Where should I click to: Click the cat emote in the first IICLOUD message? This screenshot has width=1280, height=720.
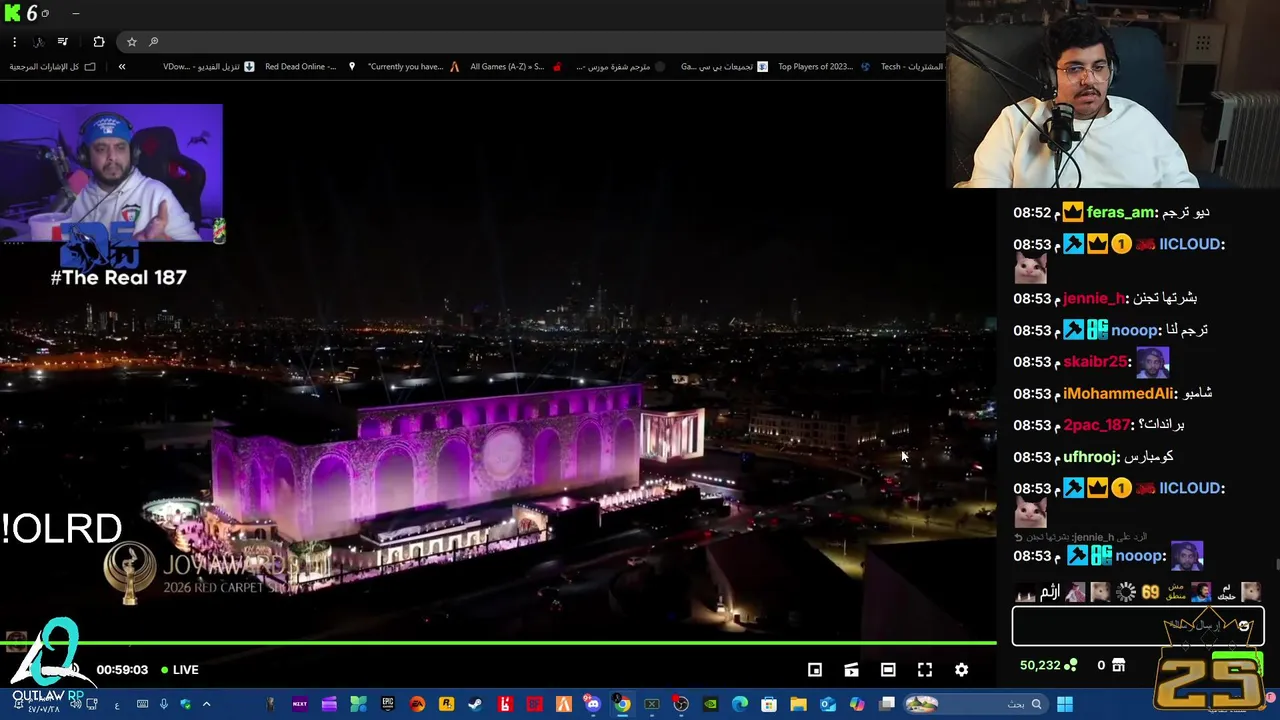pyautogui.click(x=1030, y=269)
